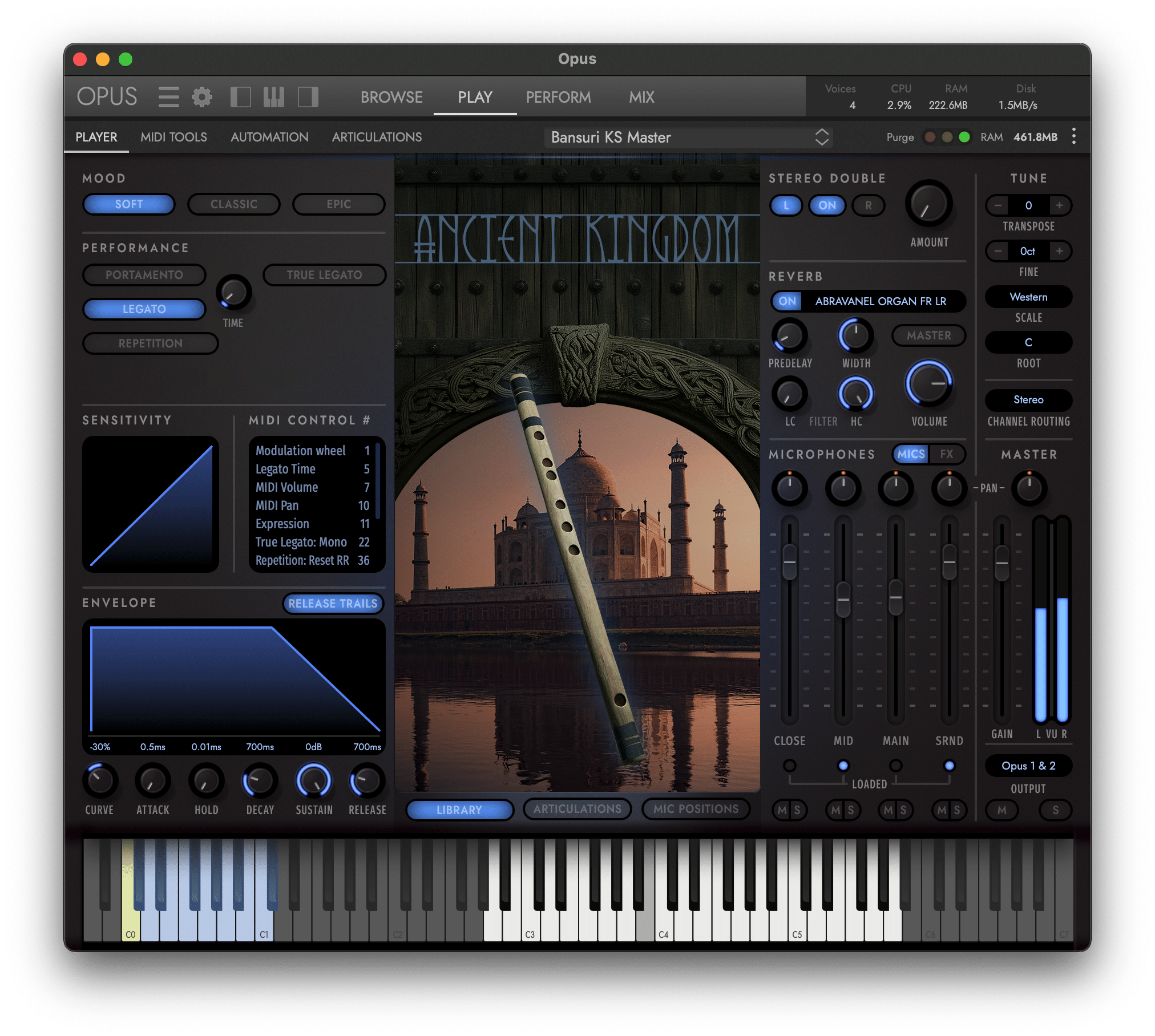Select the Soft mood
Screen dimensions: 1155x1036
pos(129,204)
